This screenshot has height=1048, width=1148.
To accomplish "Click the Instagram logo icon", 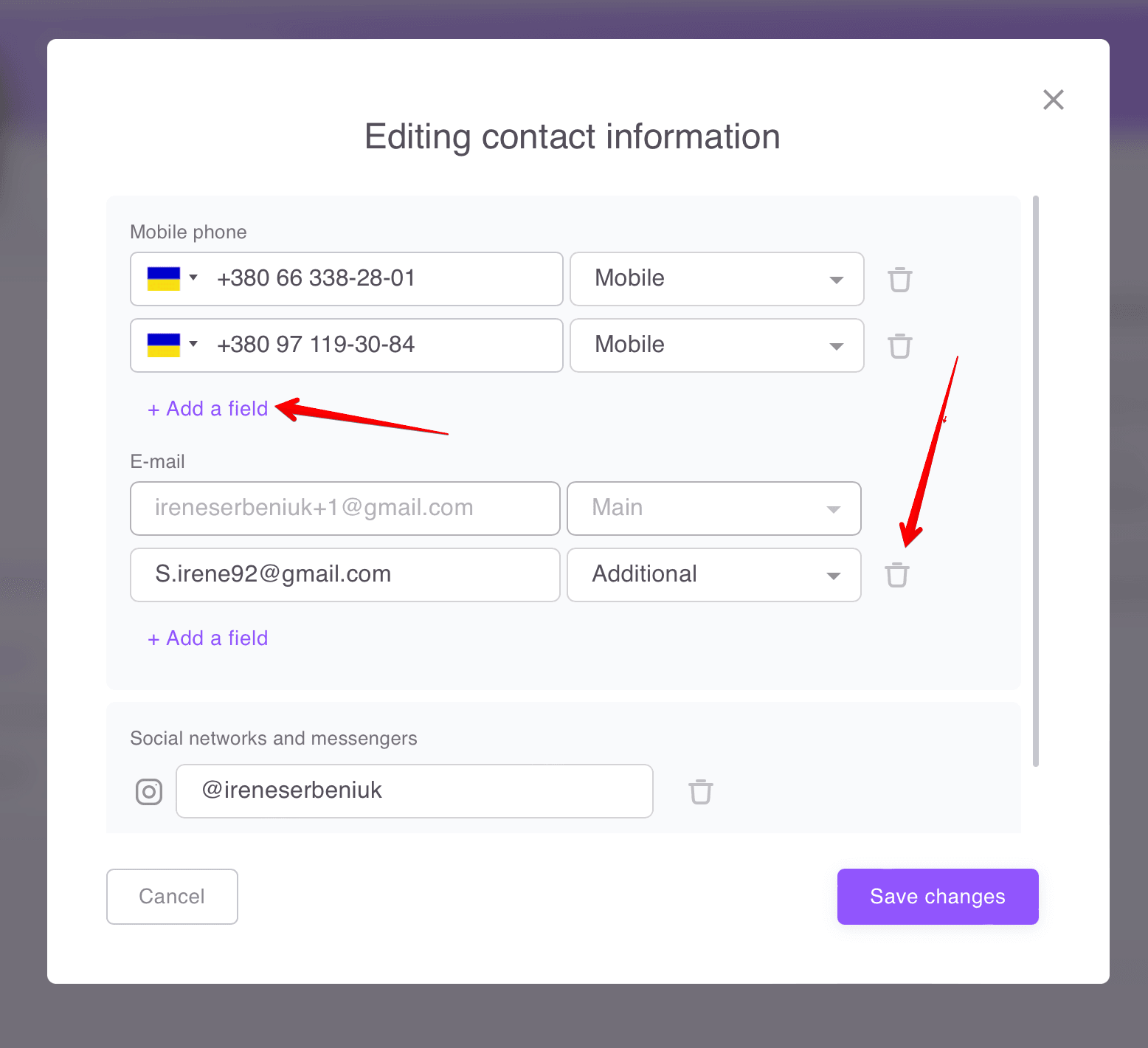I will pos(149,792).
